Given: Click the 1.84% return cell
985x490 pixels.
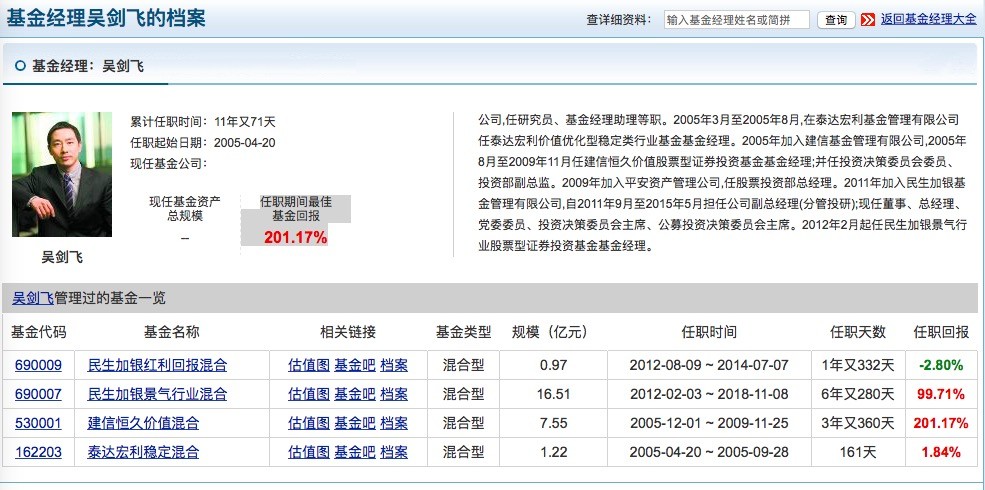Looking at the screenshot, I should point(940,452).
